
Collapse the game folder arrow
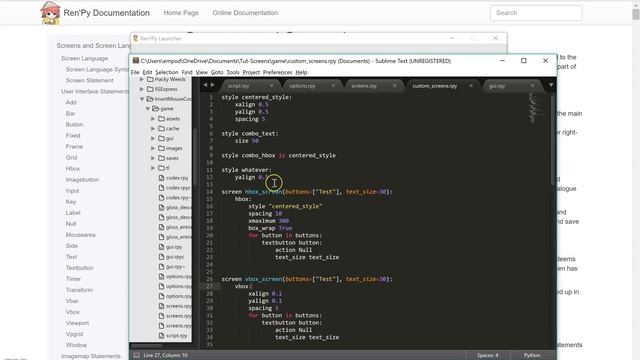point(147,109)
